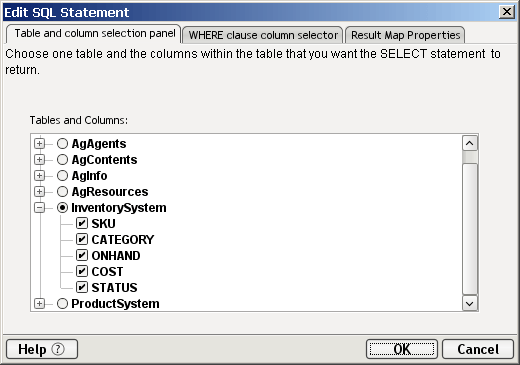Select the ProductSystem table radio button
Viewport: 520px width, 365px height.
[62, 304]
